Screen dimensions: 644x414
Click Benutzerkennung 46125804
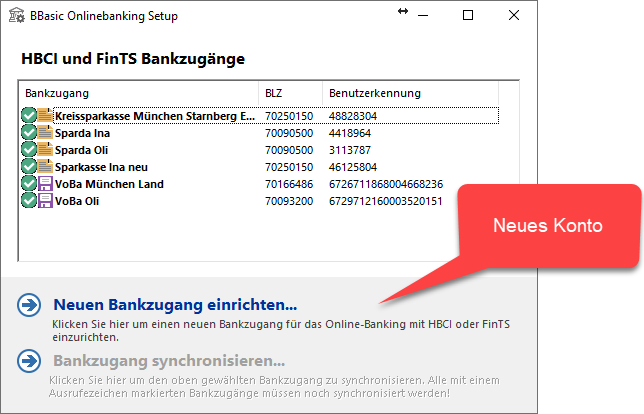(353, 167)
